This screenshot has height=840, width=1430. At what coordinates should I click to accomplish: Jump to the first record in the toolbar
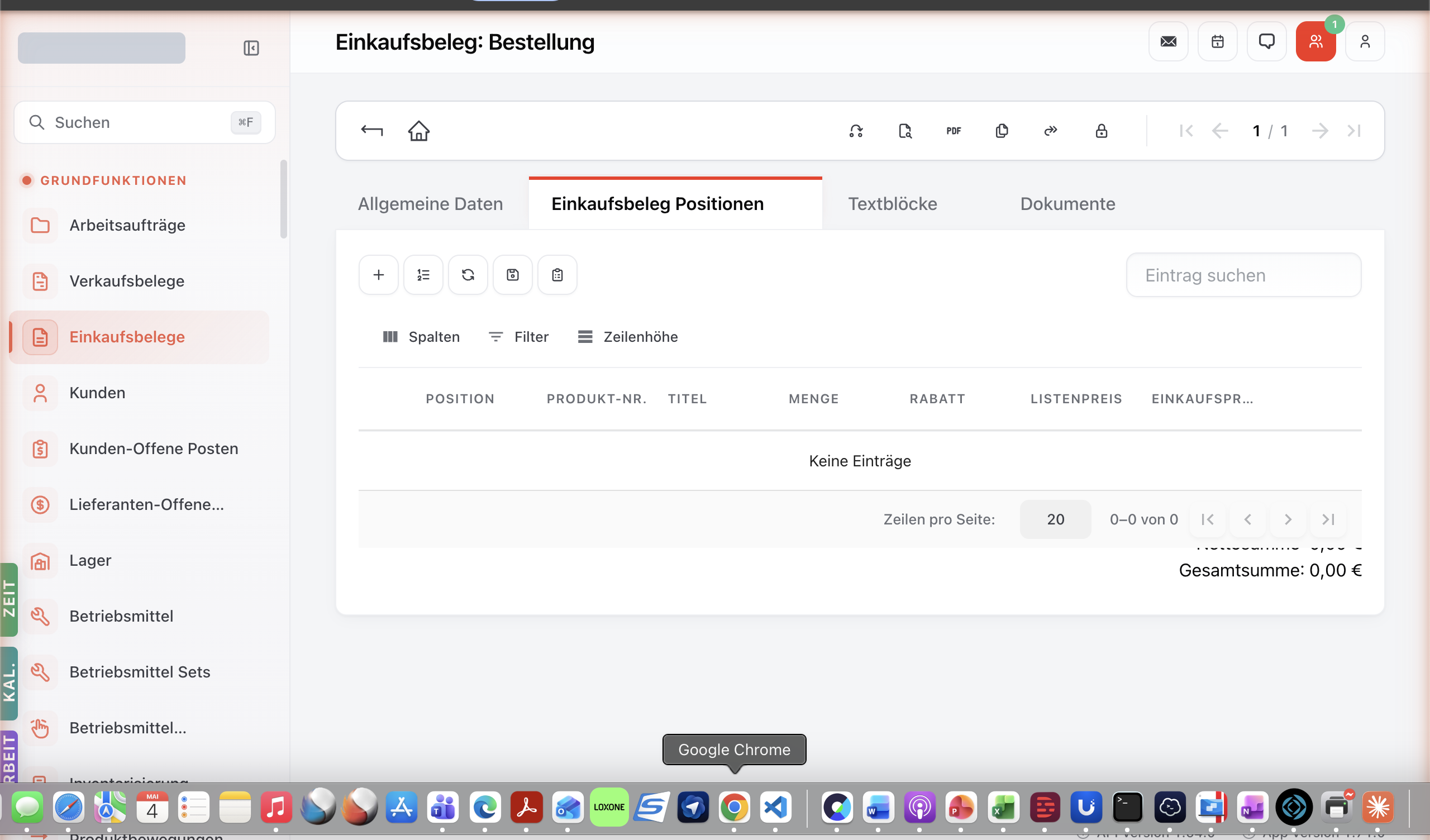(1186, 131)
